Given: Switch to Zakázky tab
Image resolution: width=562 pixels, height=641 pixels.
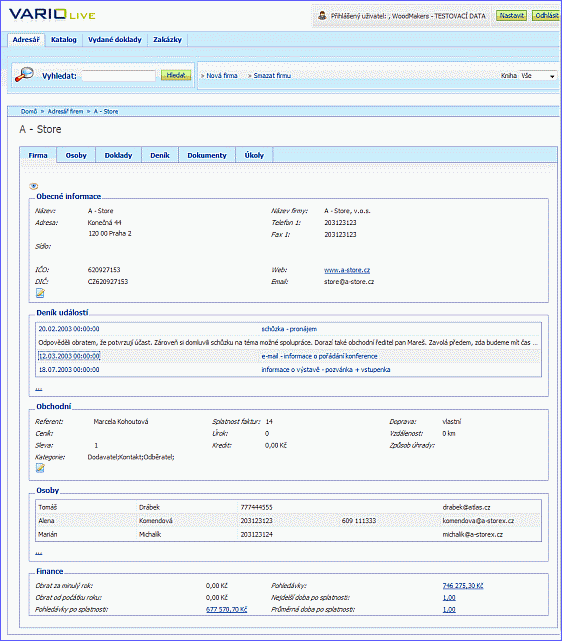Looking at the screenshot, I should tap(168, 40).
